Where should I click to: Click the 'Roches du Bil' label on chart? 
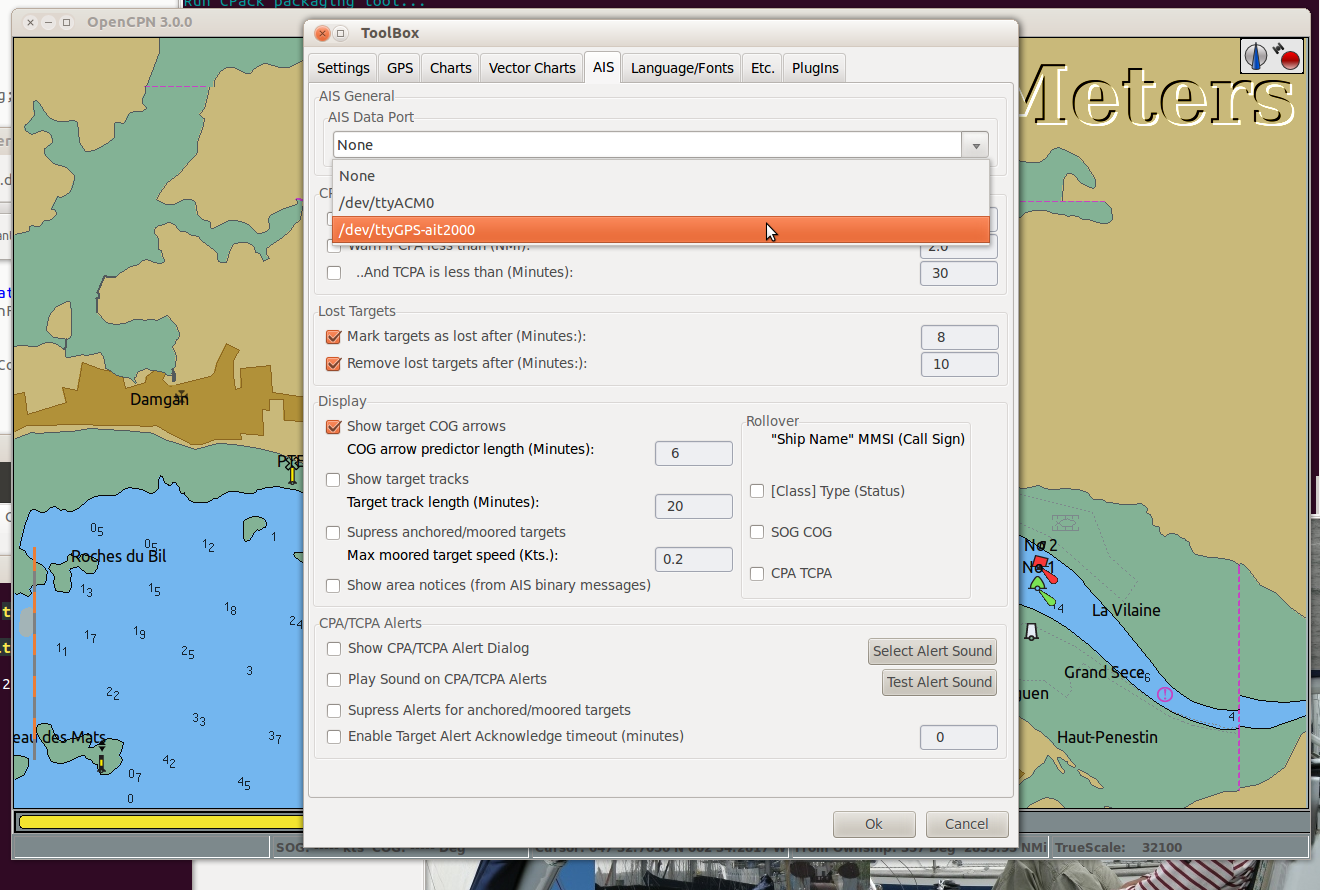[x=118, y=556]
